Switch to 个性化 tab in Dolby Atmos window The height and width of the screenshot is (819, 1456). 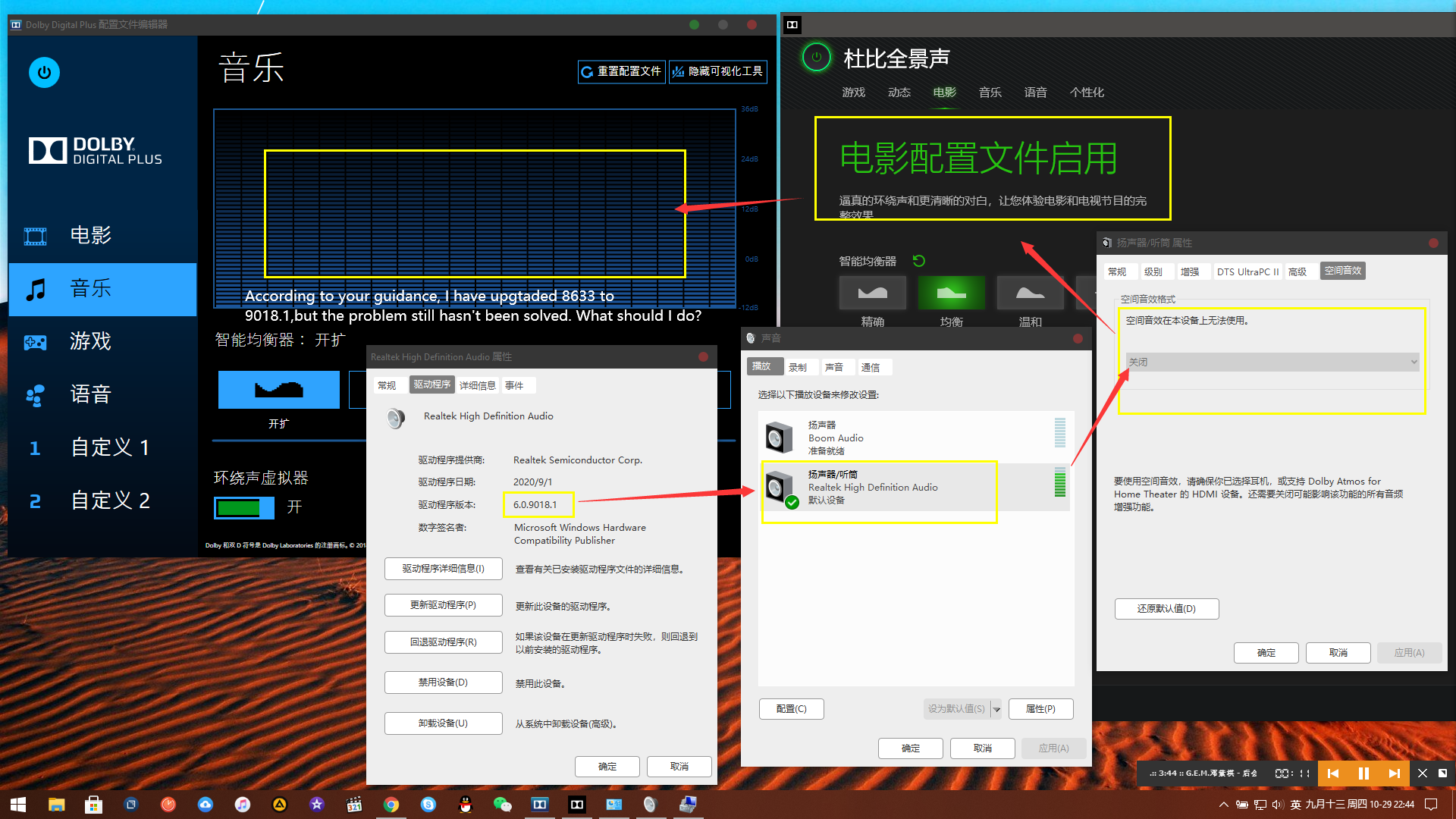tap(1087, 93)
